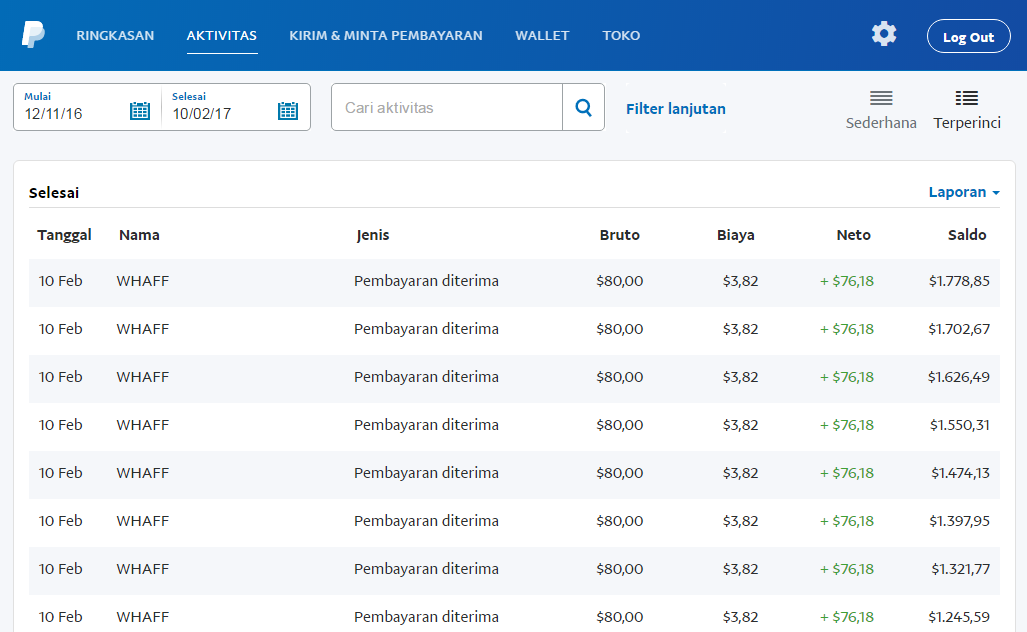Click Pembayaran diterima in the $1.245,59 row
The height and width of the screenshot is (632, 1027).
coord(426,617)
